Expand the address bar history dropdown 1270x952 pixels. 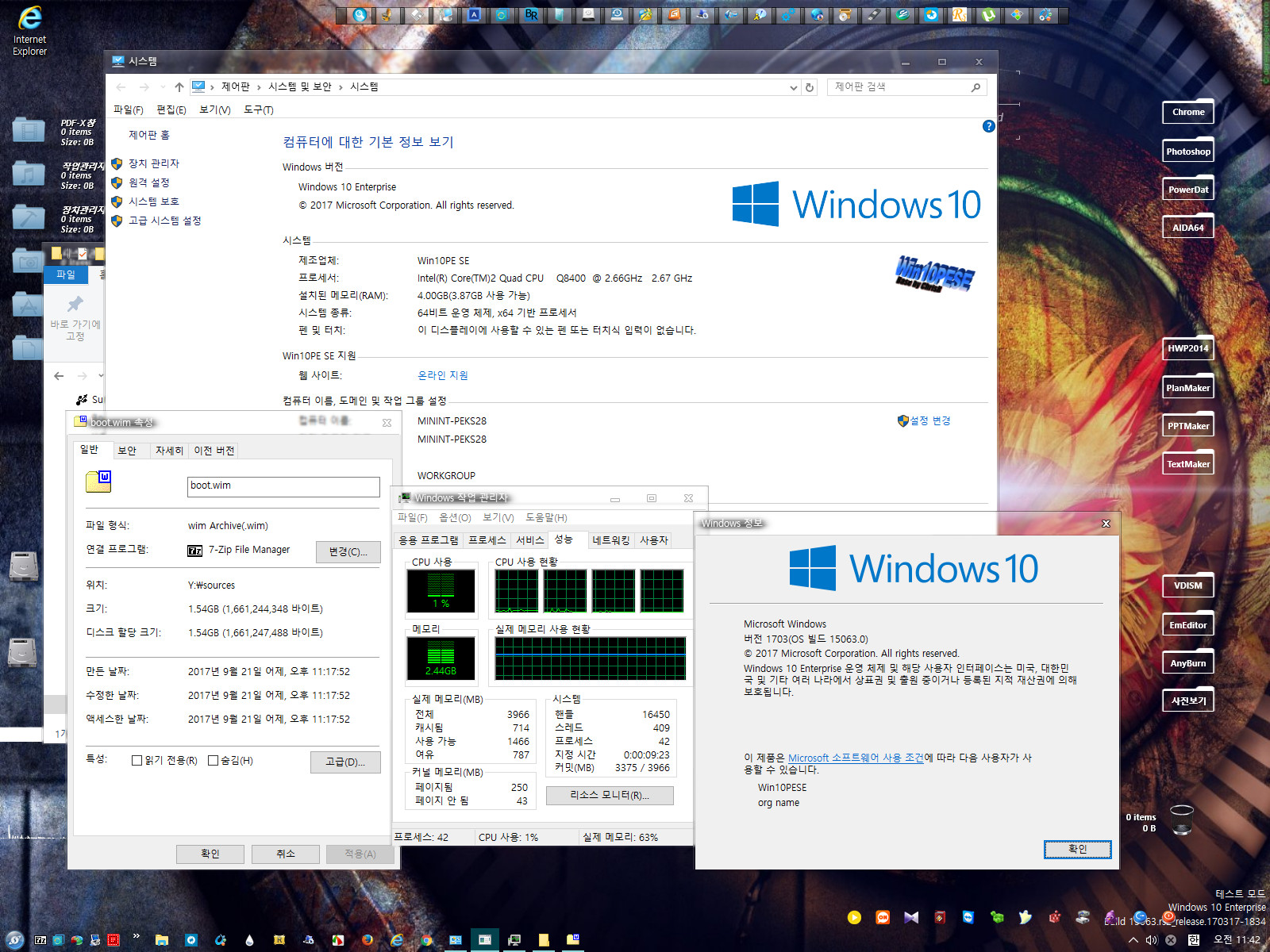(x=793, y=87)
